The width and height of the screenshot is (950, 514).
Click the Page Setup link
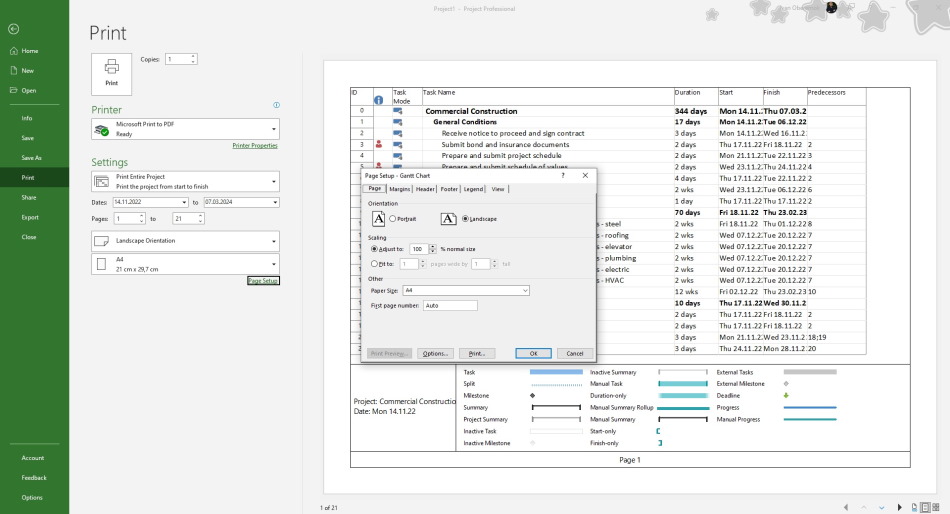(263, 281)
